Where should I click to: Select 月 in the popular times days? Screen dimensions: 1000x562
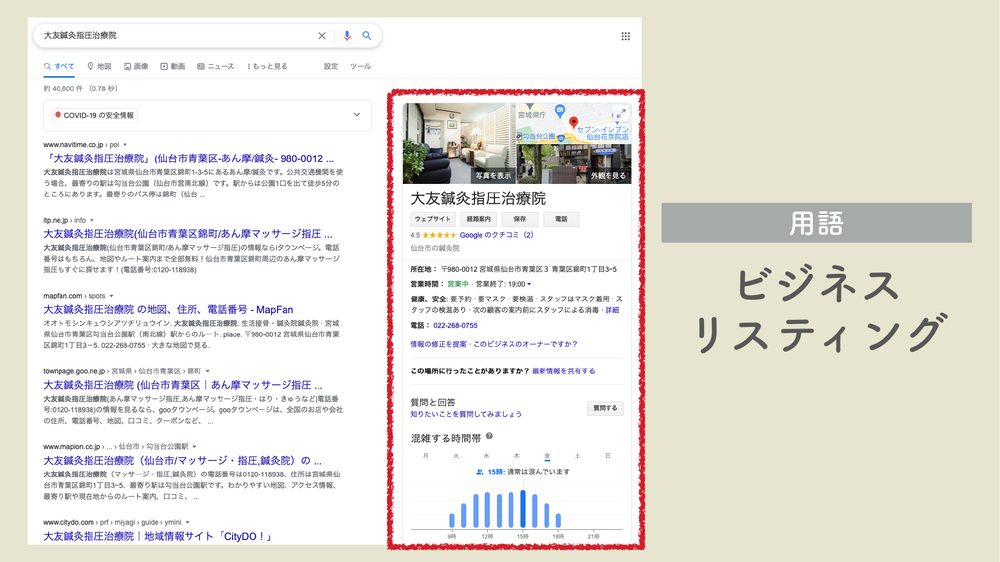[x=426, y=456]
